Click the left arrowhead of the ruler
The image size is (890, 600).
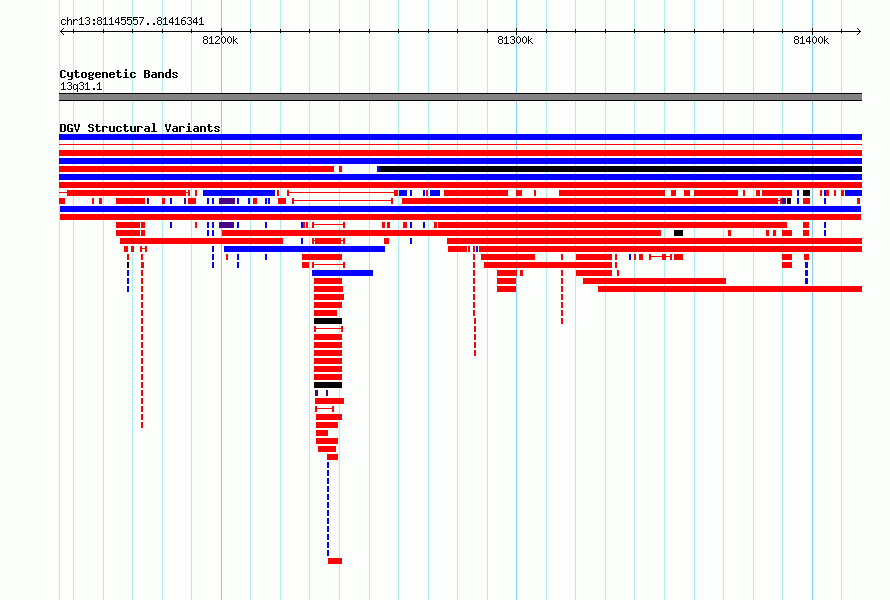[62, 32]
